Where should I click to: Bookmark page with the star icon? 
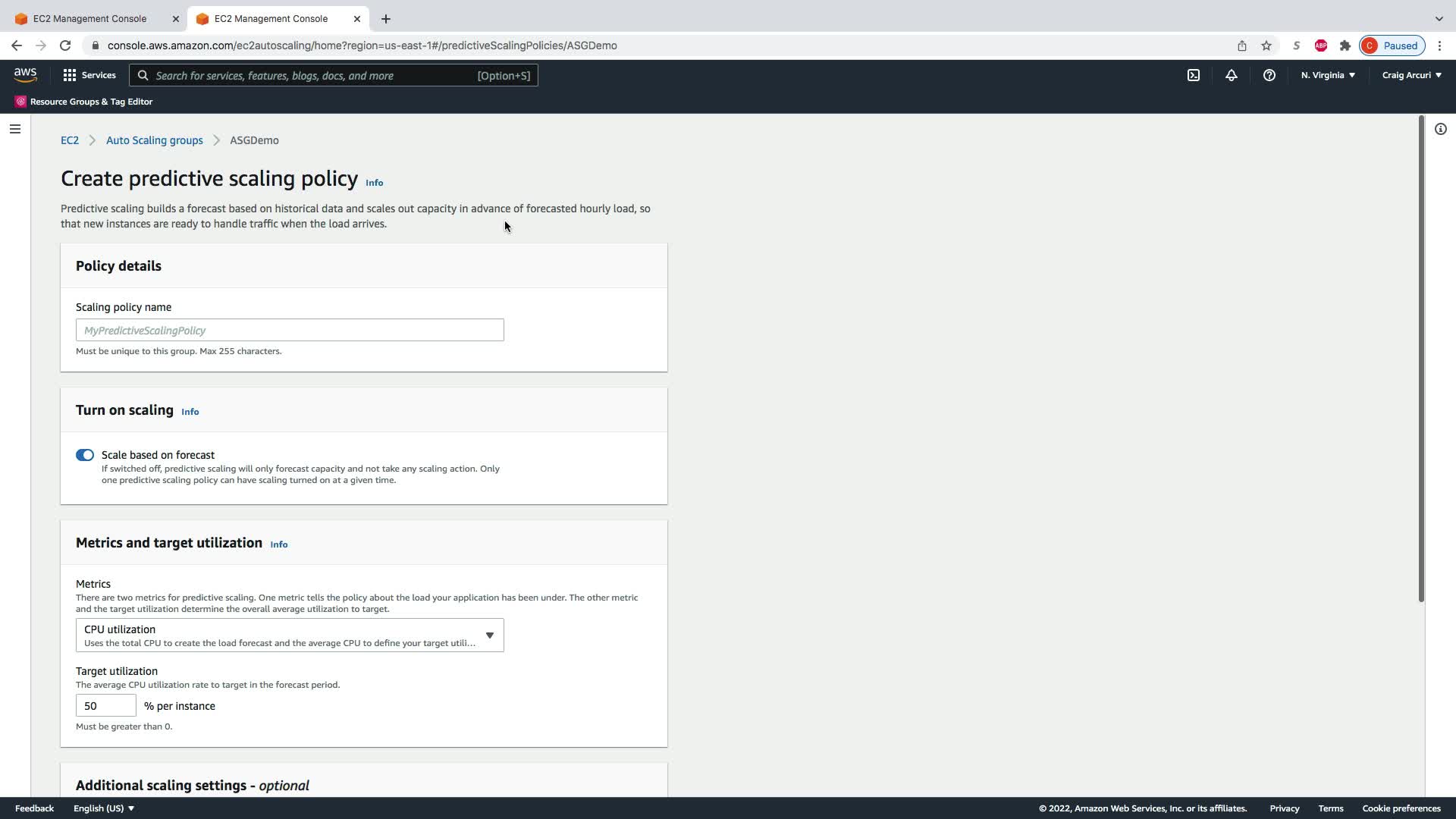pyautogui.click(x=1266, y=45)
